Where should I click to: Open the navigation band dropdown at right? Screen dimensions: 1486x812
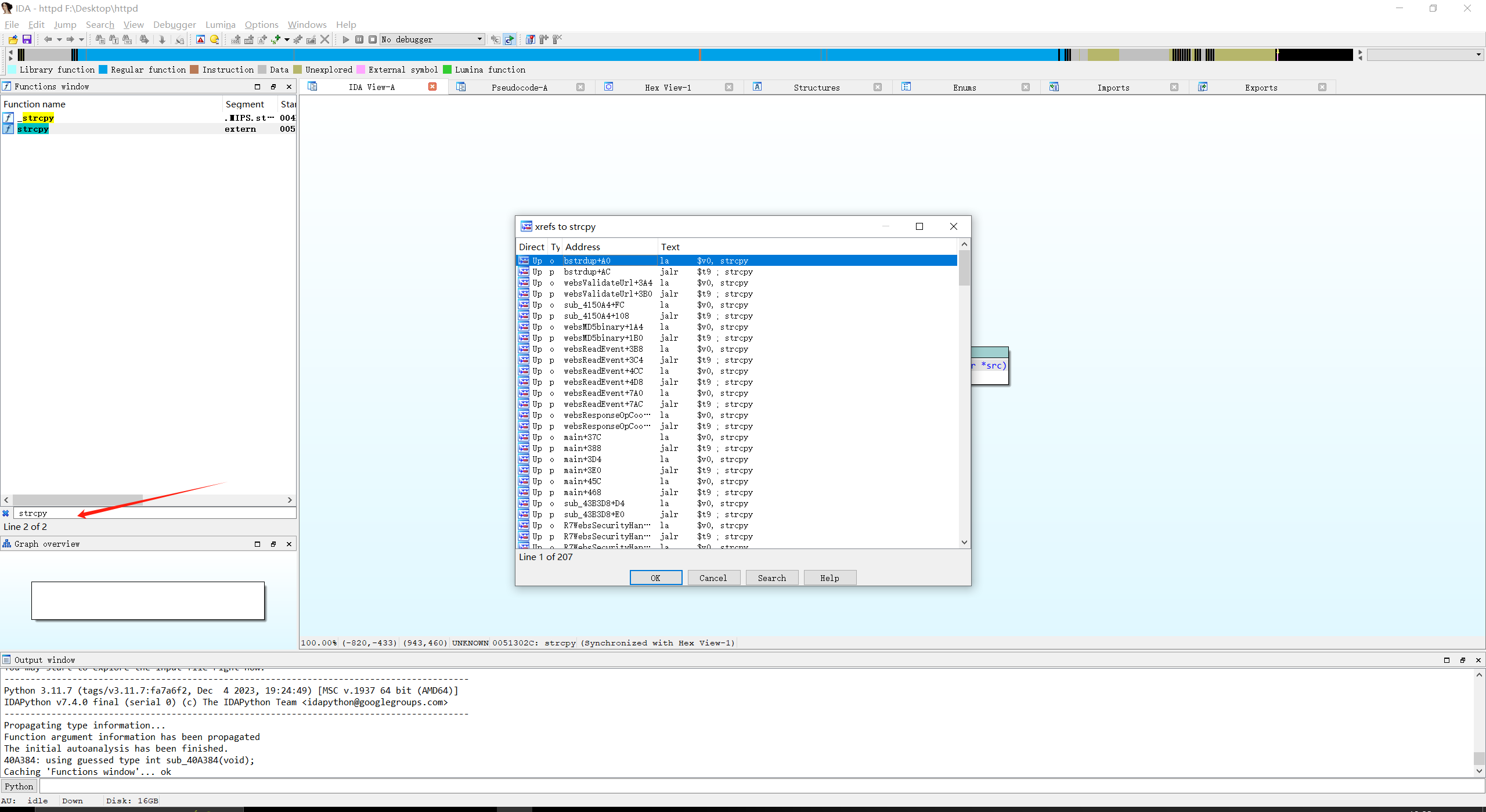click(1478, 55)
